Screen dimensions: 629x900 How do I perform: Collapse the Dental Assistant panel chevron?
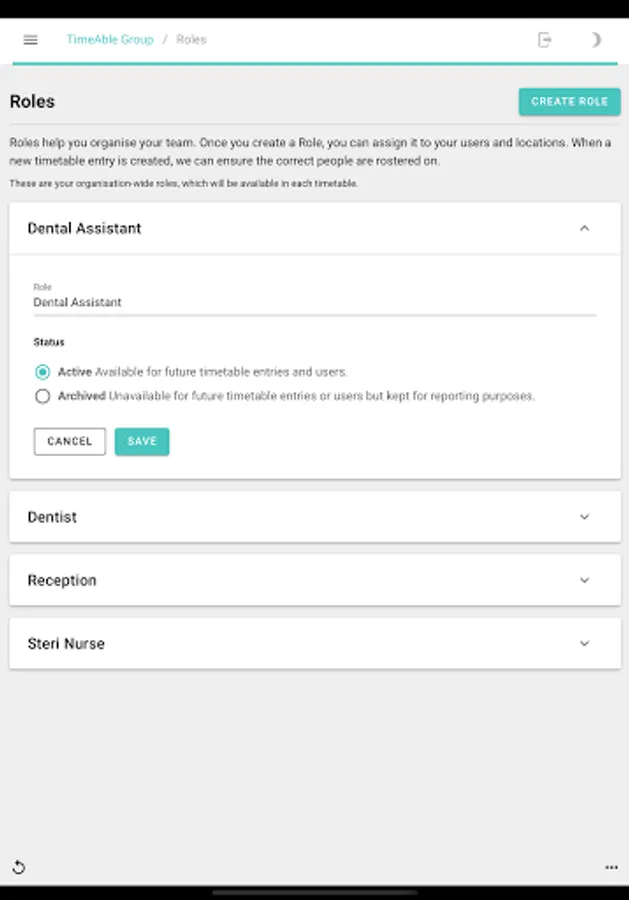pos(585,228)
